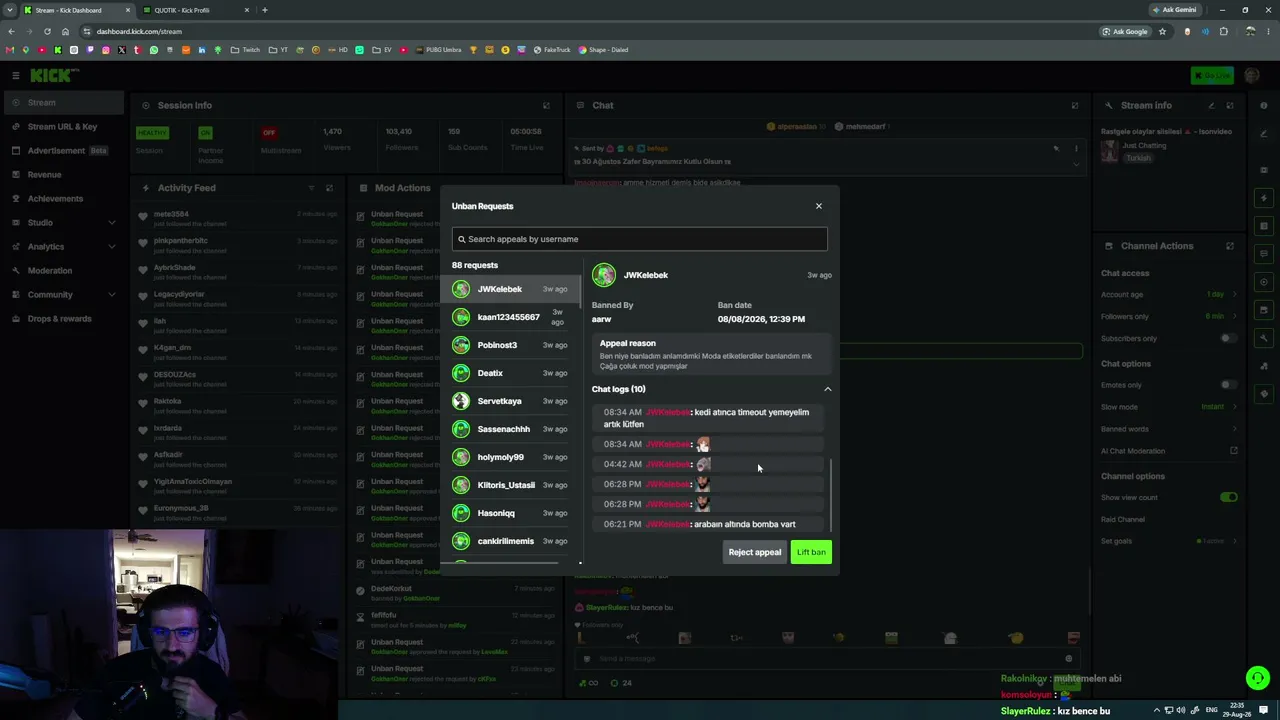Click the Ask Gemini button

[x=1174, y=10]
